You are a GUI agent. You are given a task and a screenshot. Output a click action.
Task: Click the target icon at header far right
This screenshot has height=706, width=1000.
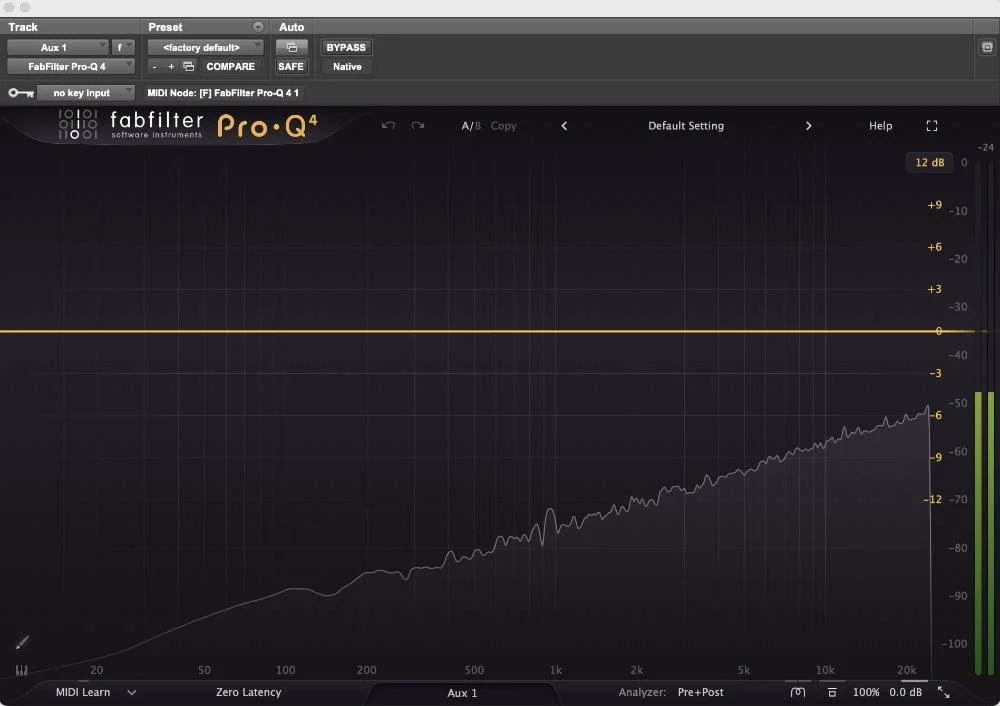click(x=987, y=47)
